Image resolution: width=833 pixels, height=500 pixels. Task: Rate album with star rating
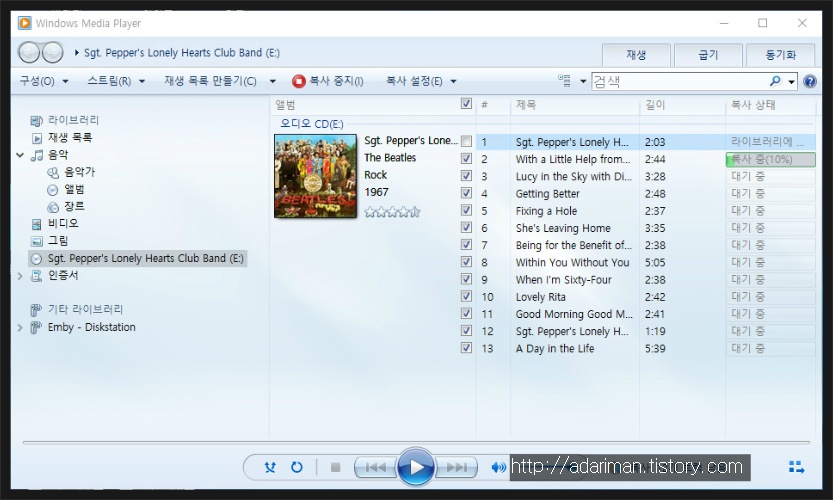392,213
